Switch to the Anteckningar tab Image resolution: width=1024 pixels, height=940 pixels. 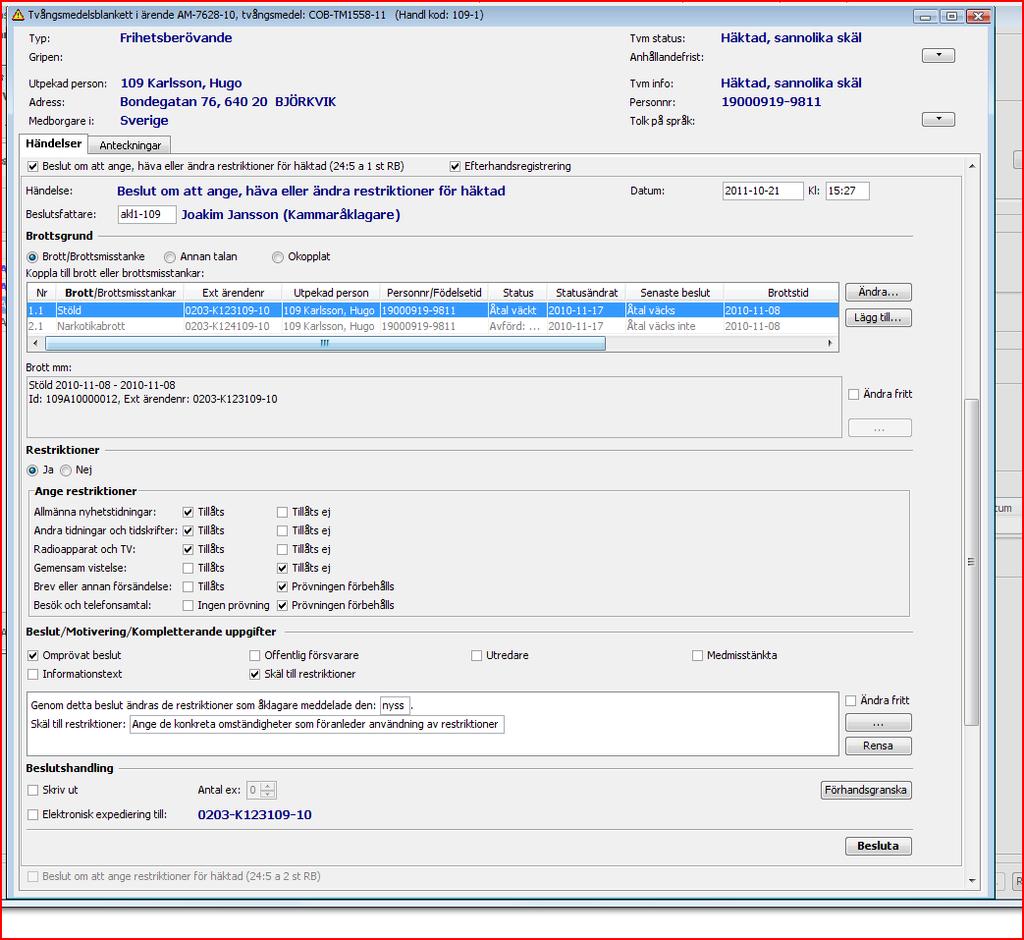pyautogui.click(x=130, y=145)
